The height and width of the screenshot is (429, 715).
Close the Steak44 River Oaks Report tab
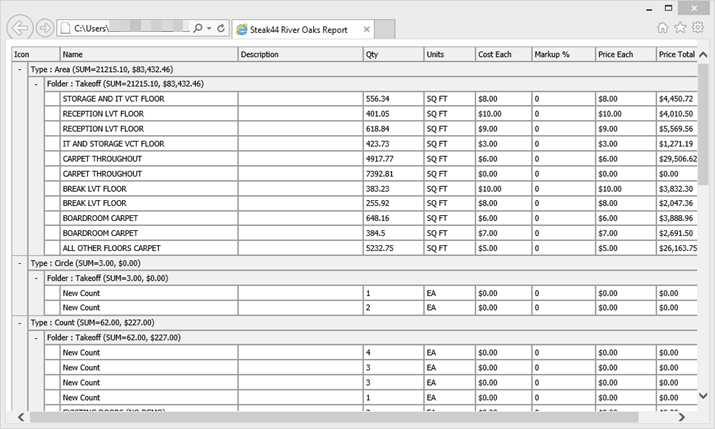[366, 29]
